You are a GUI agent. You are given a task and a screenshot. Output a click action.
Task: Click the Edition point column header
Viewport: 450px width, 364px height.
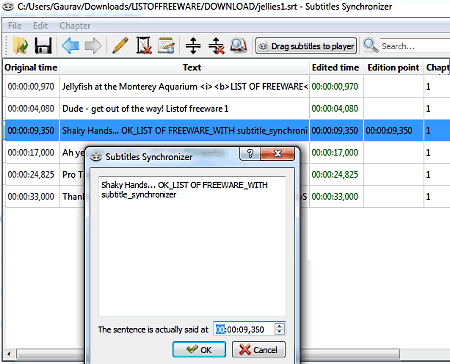point(393,67)
